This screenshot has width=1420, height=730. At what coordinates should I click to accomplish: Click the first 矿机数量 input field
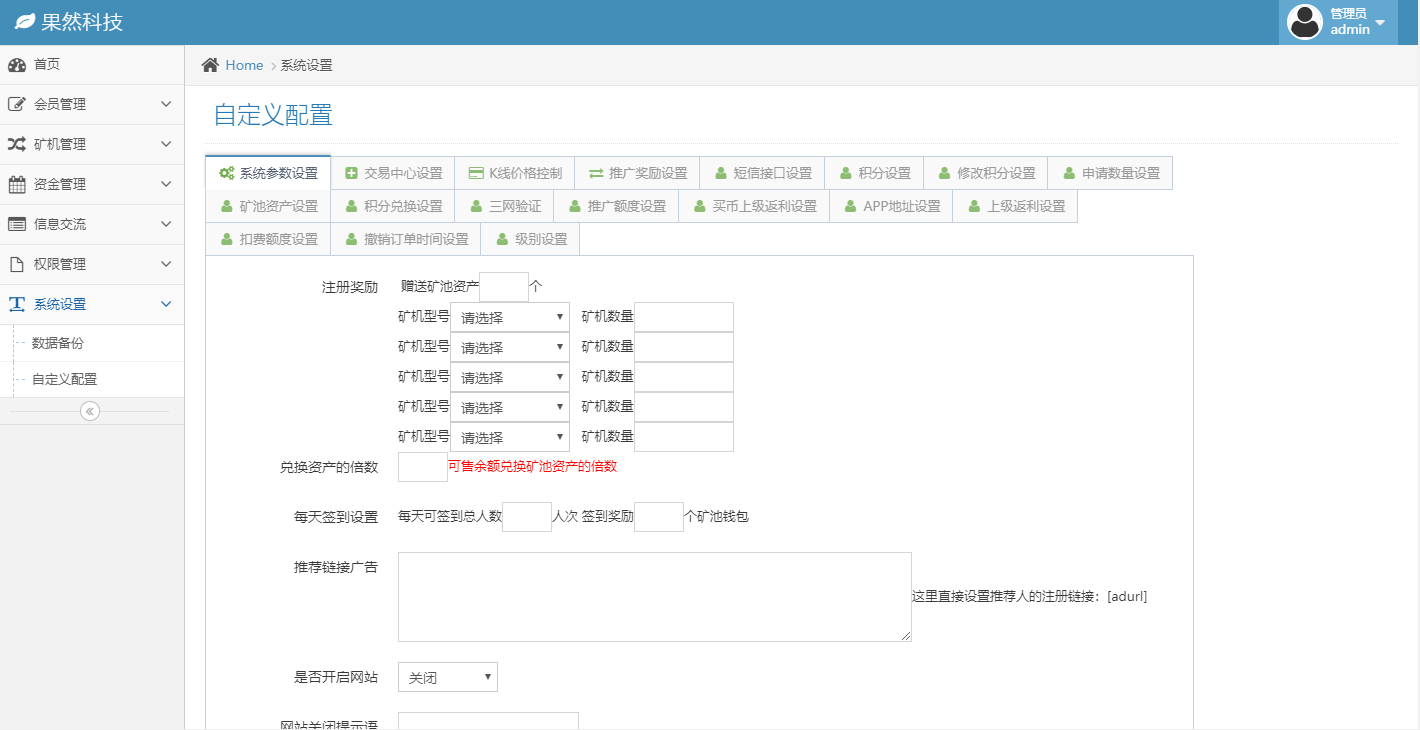[x=684, y=317]
